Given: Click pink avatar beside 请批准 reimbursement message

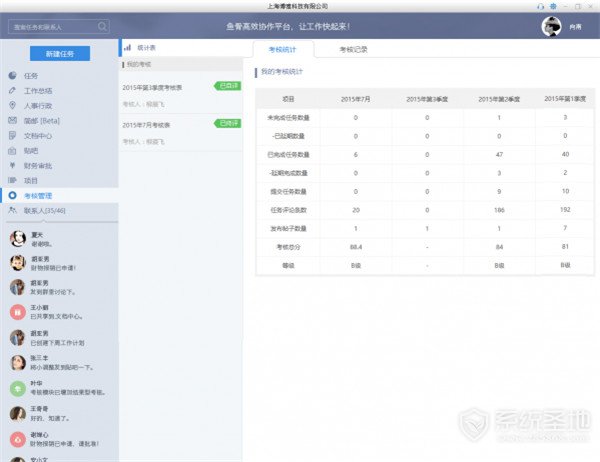Looking at the screenshot, I should click(x=18, y=439).
